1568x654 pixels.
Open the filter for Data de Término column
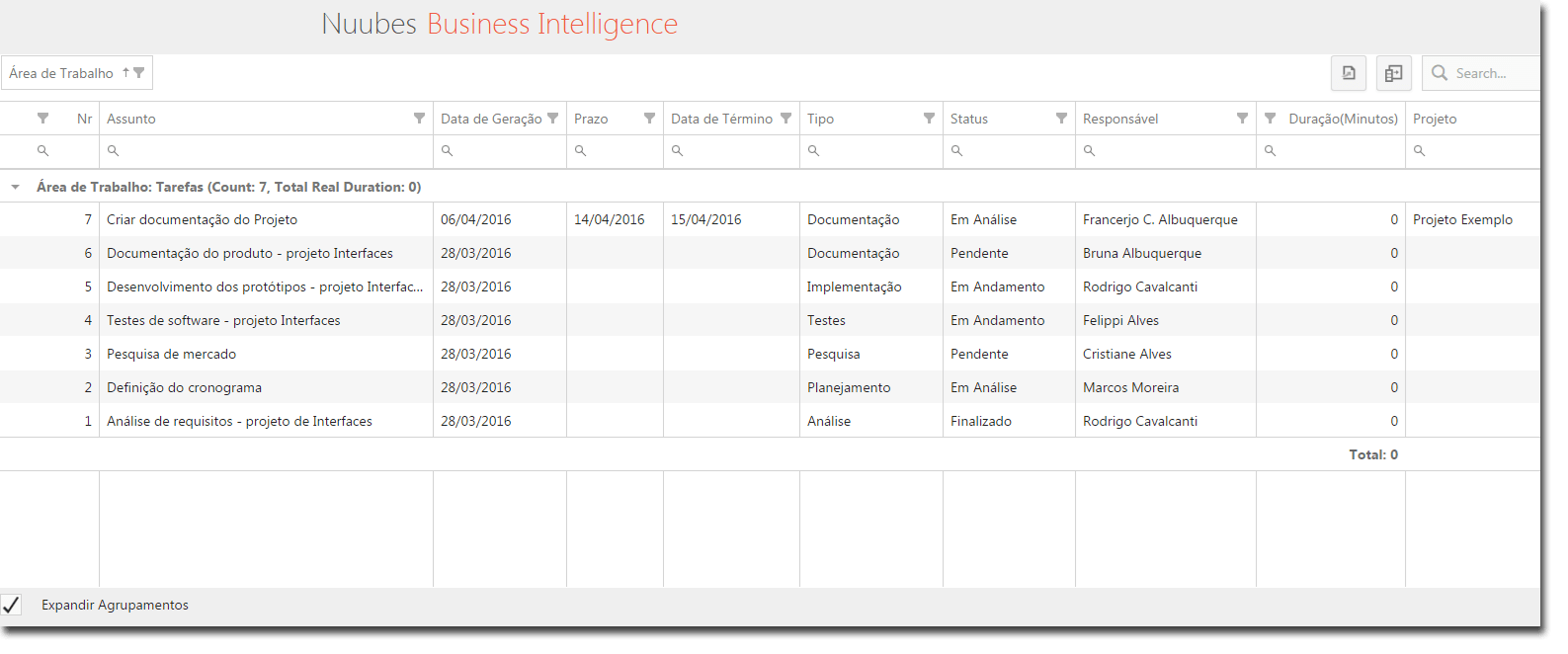pos(785,119)
